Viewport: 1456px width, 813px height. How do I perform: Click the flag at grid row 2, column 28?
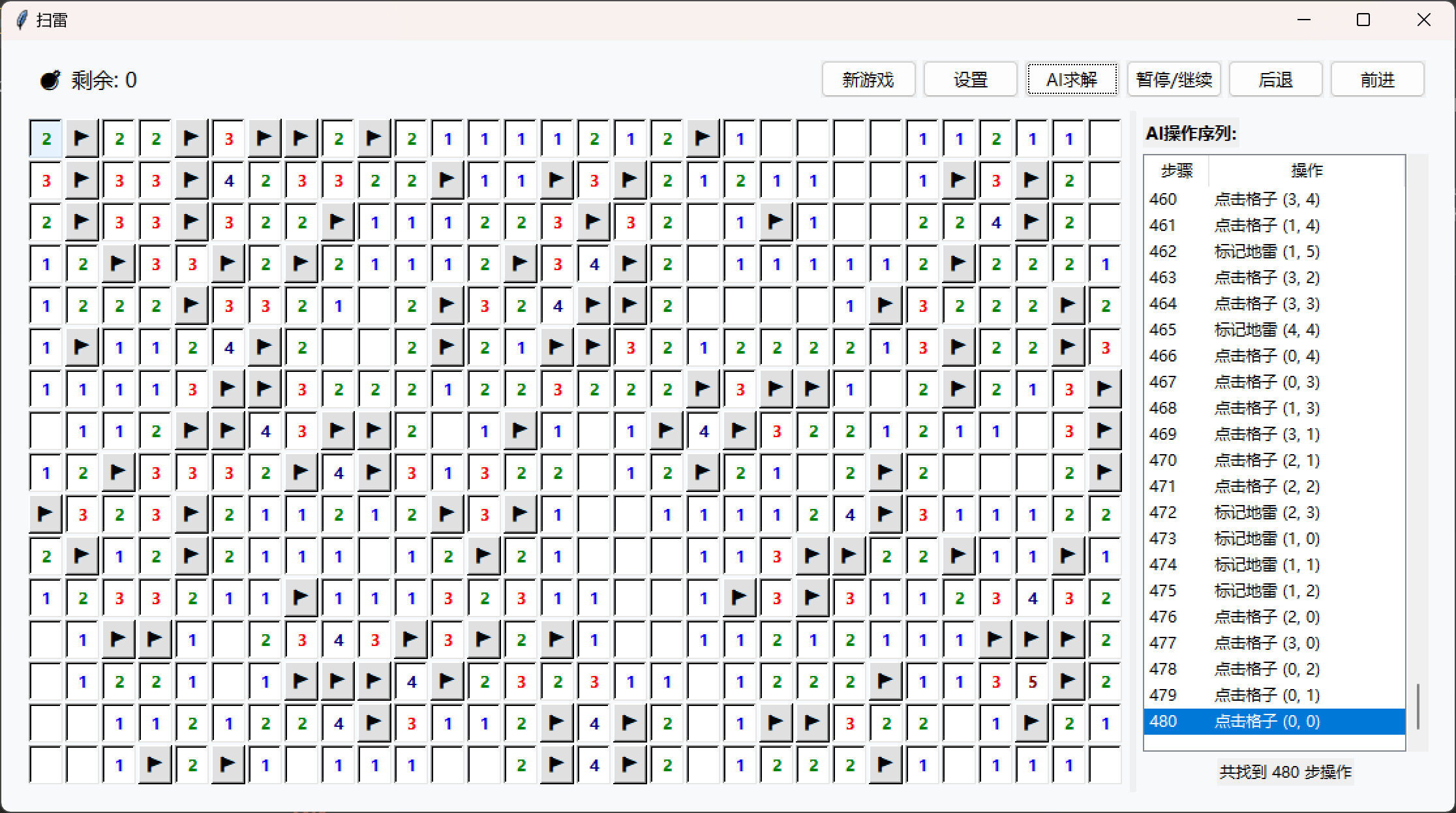1032,180
